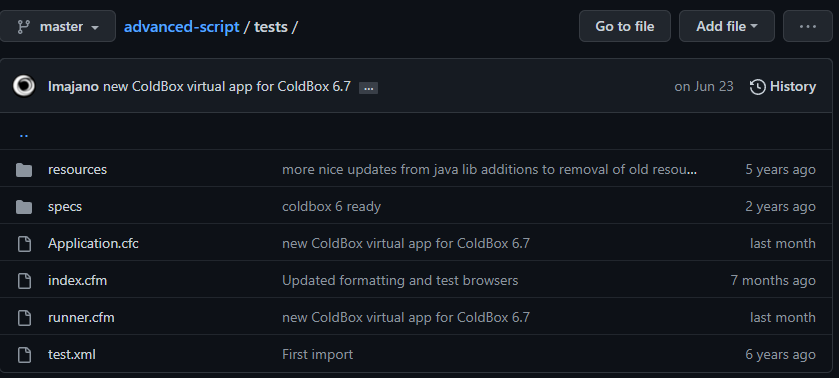The height and width of the screenshot is (378, 839).
Task: Click the git branch icon
Action: coord(24,27)
